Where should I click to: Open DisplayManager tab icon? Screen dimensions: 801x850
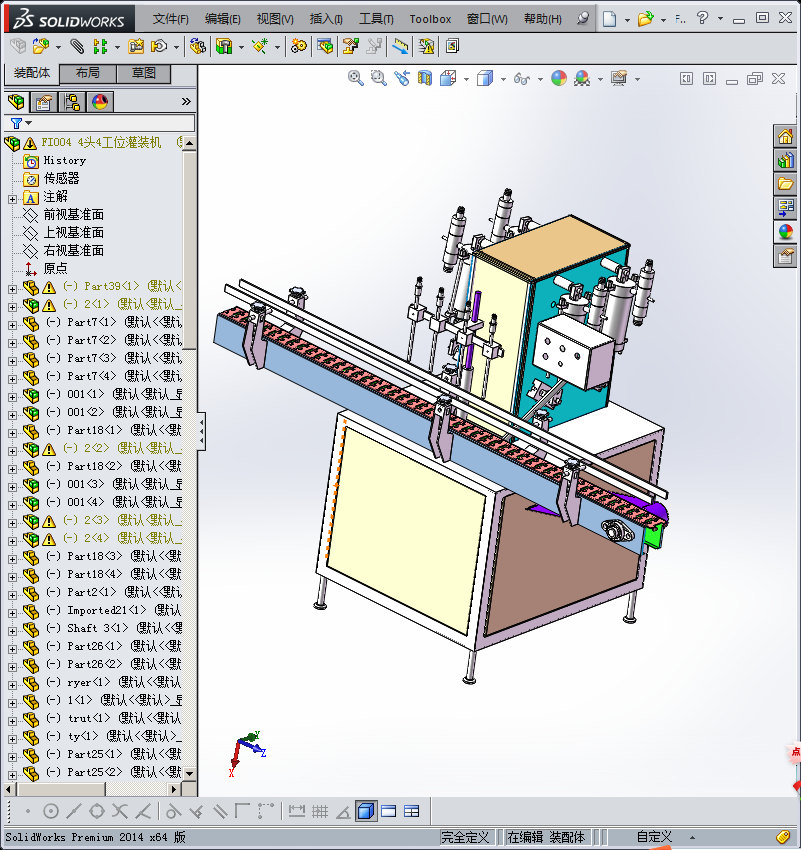100,101
